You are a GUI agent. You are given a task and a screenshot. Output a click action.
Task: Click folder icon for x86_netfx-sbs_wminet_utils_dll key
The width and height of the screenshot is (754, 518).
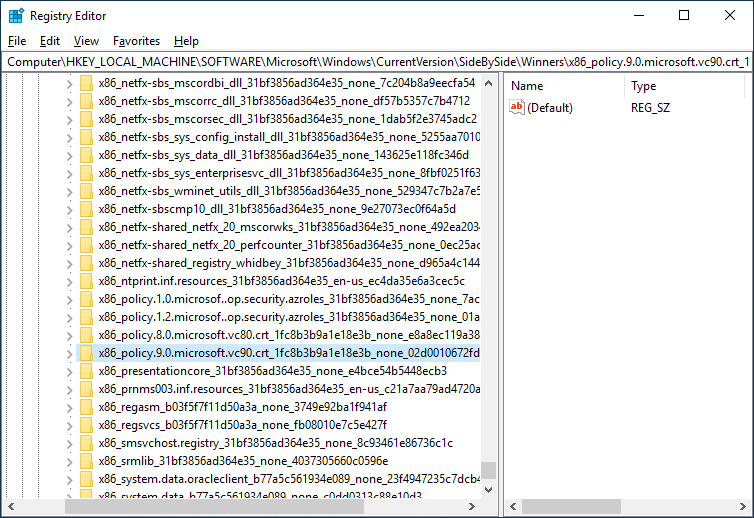(x=86, y=191)
